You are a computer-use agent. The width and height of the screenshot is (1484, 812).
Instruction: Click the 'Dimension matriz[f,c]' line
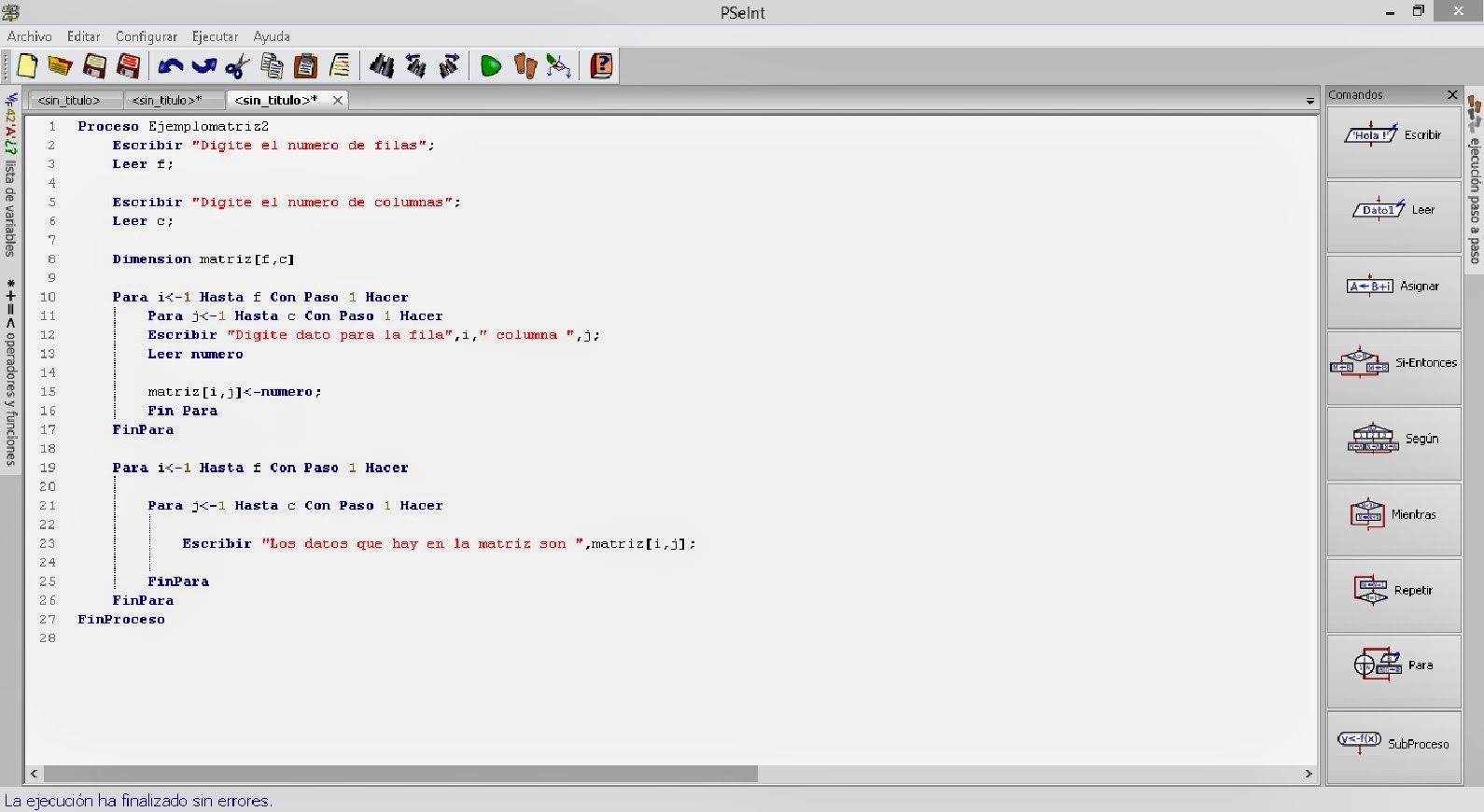pyautogui.click(x=203, y=259)
